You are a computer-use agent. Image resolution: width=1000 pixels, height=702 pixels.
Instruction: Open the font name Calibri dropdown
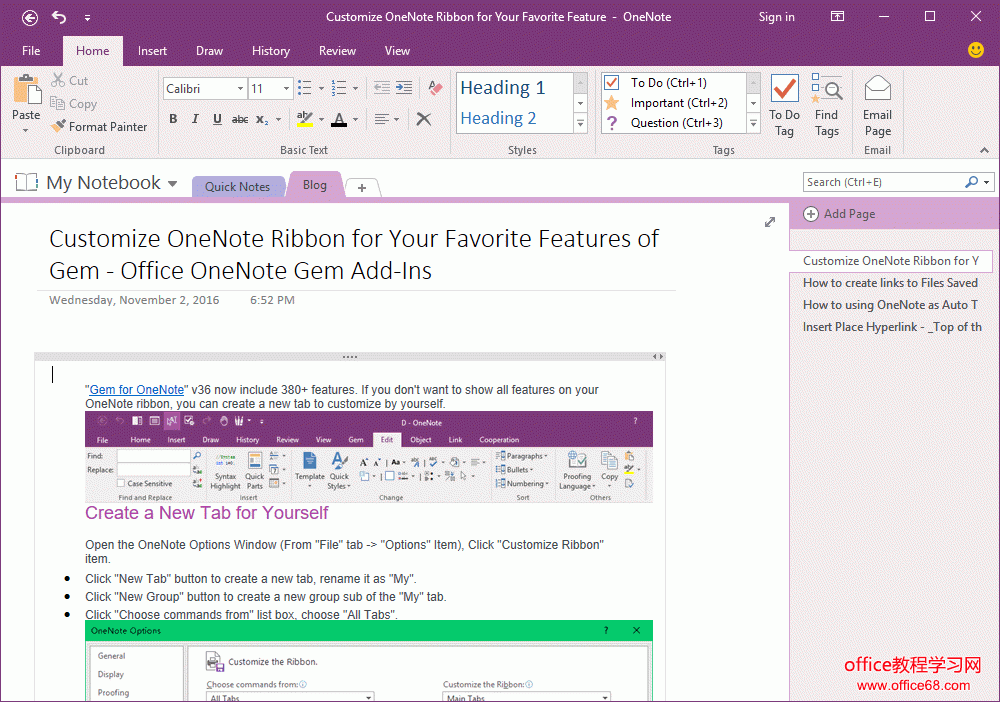240,89
